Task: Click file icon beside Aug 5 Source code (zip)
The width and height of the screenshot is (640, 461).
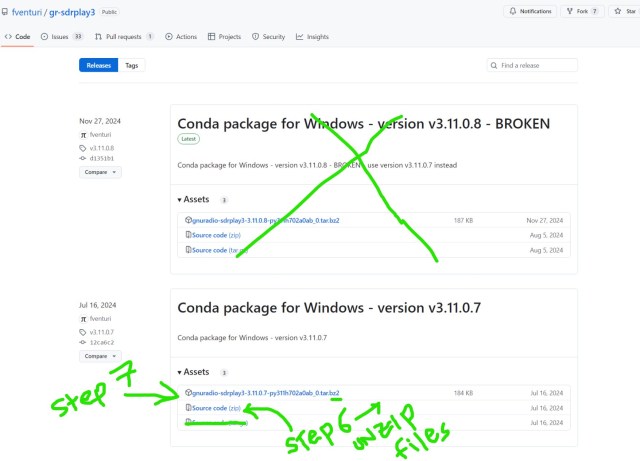Action: coord(188,235)
